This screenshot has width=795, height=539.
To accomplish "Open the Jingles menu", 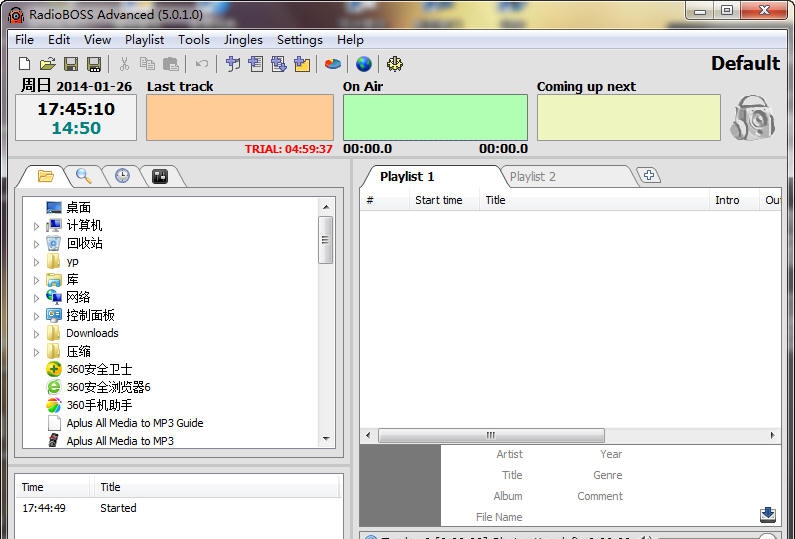I will coord(243,40).
